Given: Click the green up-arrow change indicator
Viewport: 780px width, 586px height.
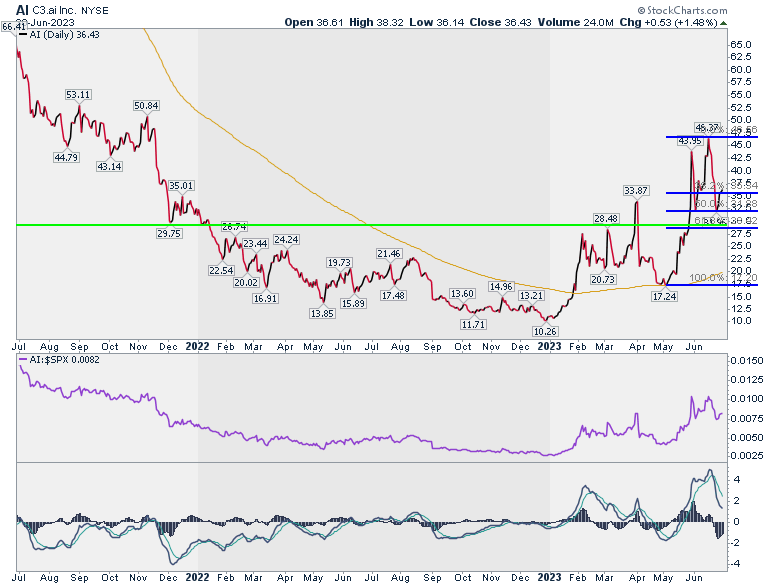Looking at the screenshot, I should tap(723, 23).
